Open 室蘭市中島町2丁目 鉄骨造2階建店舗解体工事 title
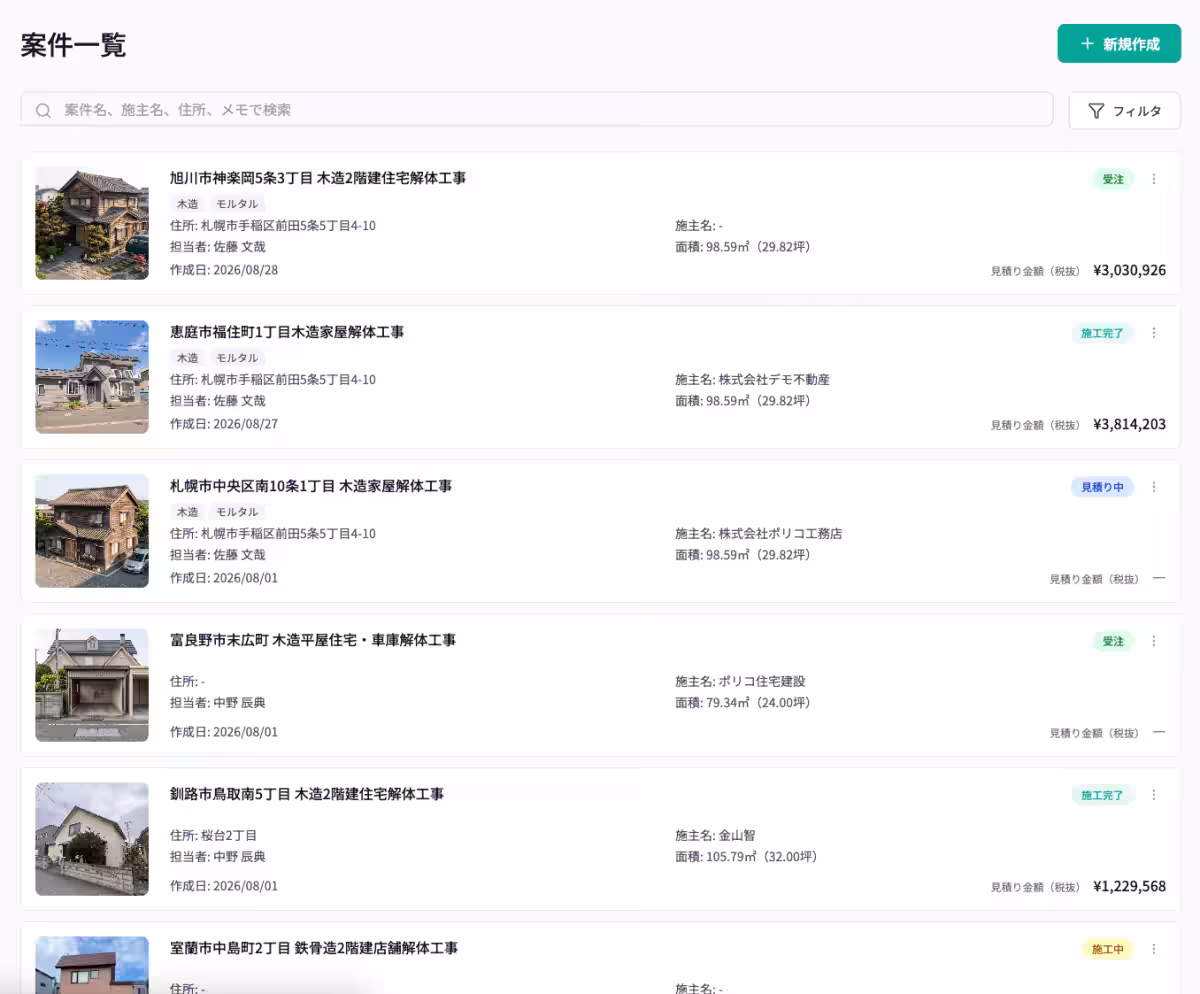Viewport: 1200px width, 994px height. (314, 948)
